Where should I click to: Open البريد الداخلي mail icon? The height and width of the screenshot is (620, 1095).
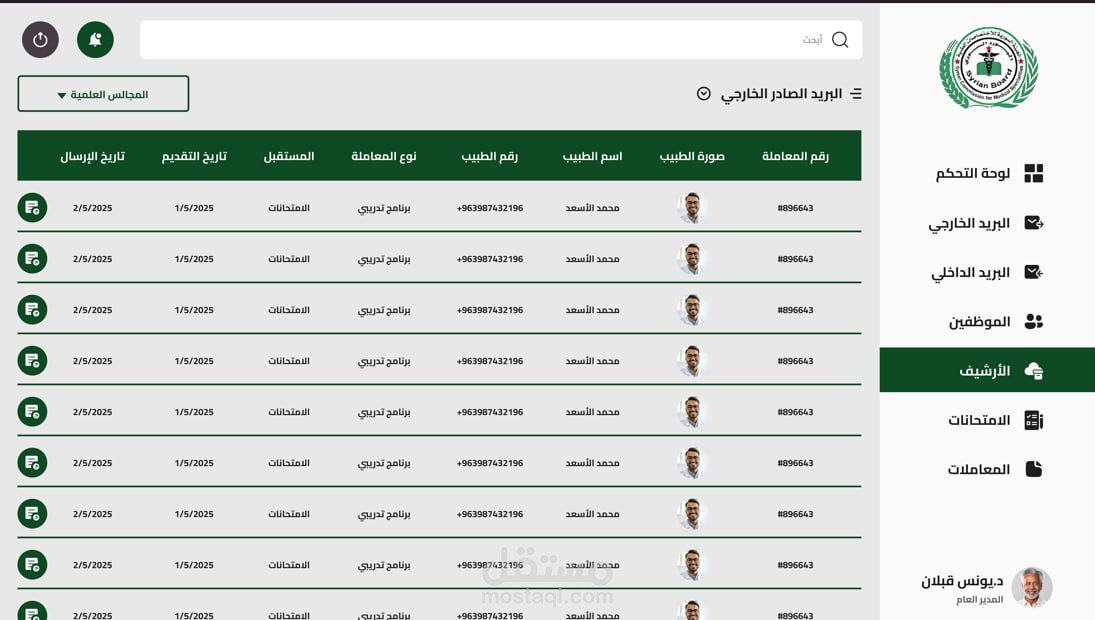click(x=1034, y=272)
